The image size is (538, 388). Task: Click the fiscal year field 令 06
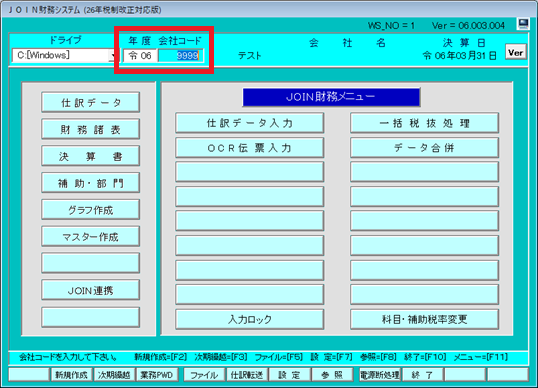[140, 56]
